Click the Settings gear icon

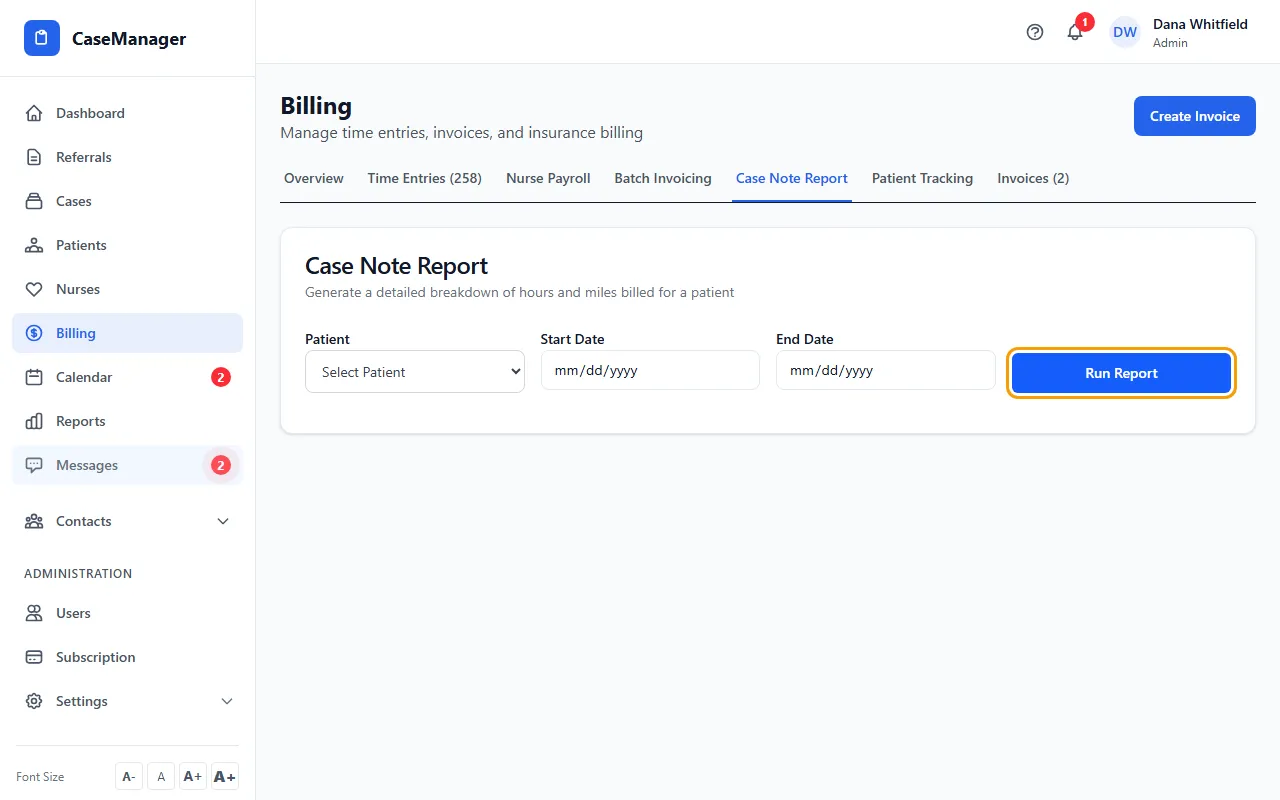[34, 701]
